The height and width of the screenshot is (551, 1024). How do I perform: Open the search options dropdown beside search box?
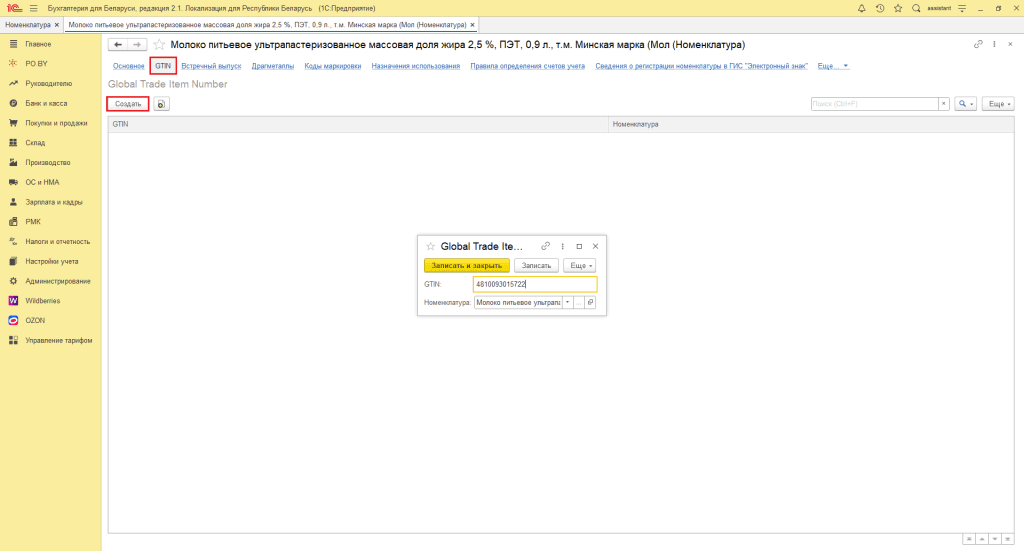click(966, 104)
